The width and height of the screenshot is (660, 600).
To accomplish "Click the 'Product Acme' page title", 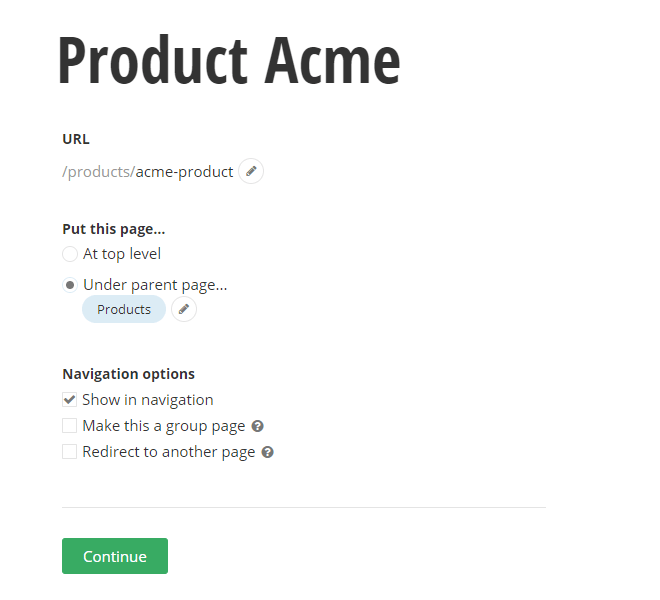I will pyautogui.click(x=229, y=61).
